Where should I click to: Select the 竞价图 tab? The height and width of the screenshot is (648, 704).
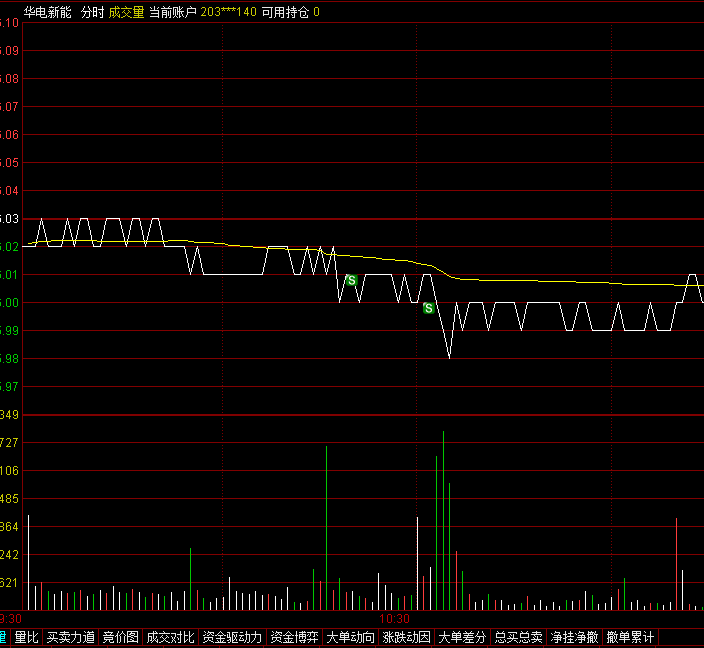coord(120,637)
